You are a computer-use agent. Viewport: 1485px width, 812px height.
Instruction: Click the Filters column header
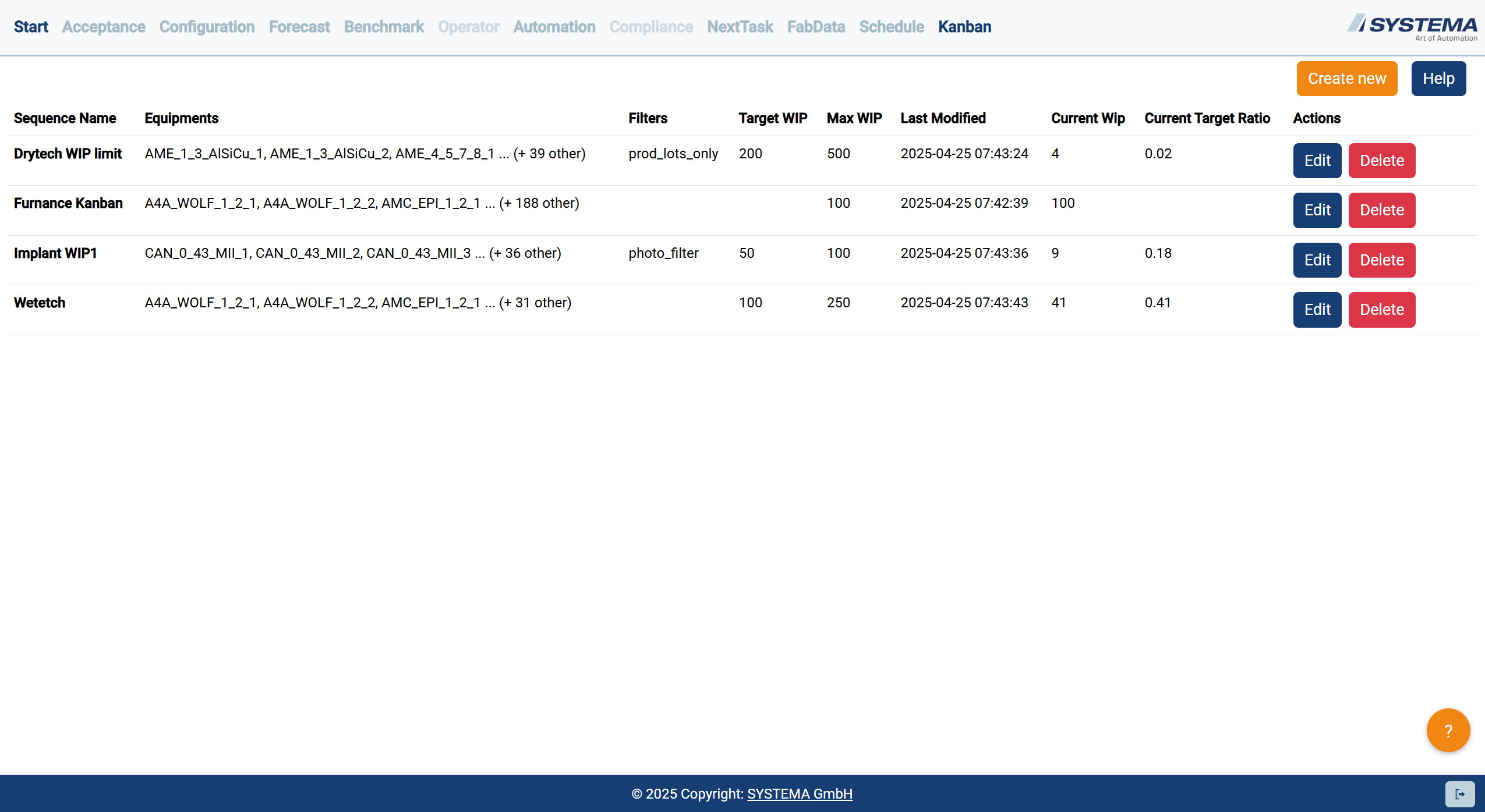[648, 118]
